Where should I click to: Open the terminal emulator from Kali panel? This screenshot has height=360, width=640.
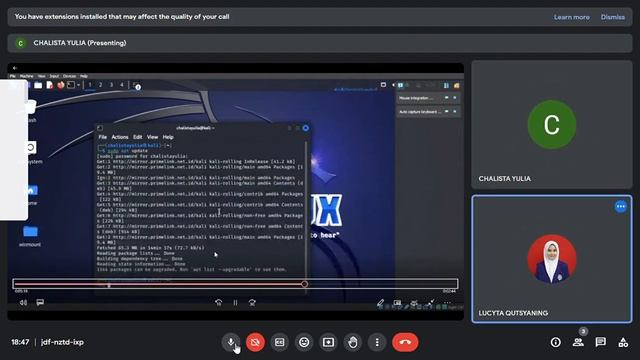click(71, 85)
